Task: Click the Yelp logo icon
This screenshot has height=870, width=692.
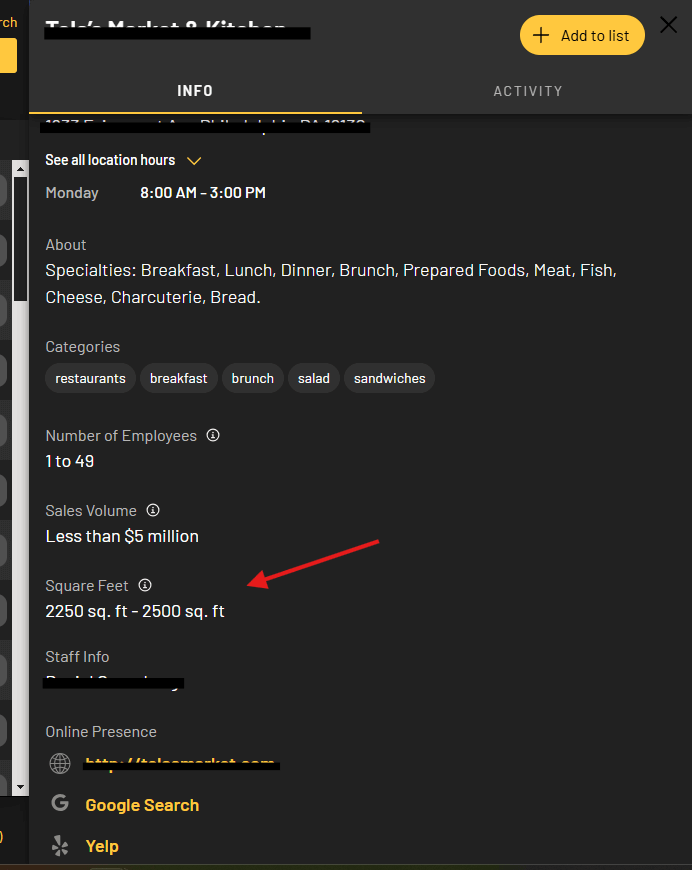Action: coord(60,846)
